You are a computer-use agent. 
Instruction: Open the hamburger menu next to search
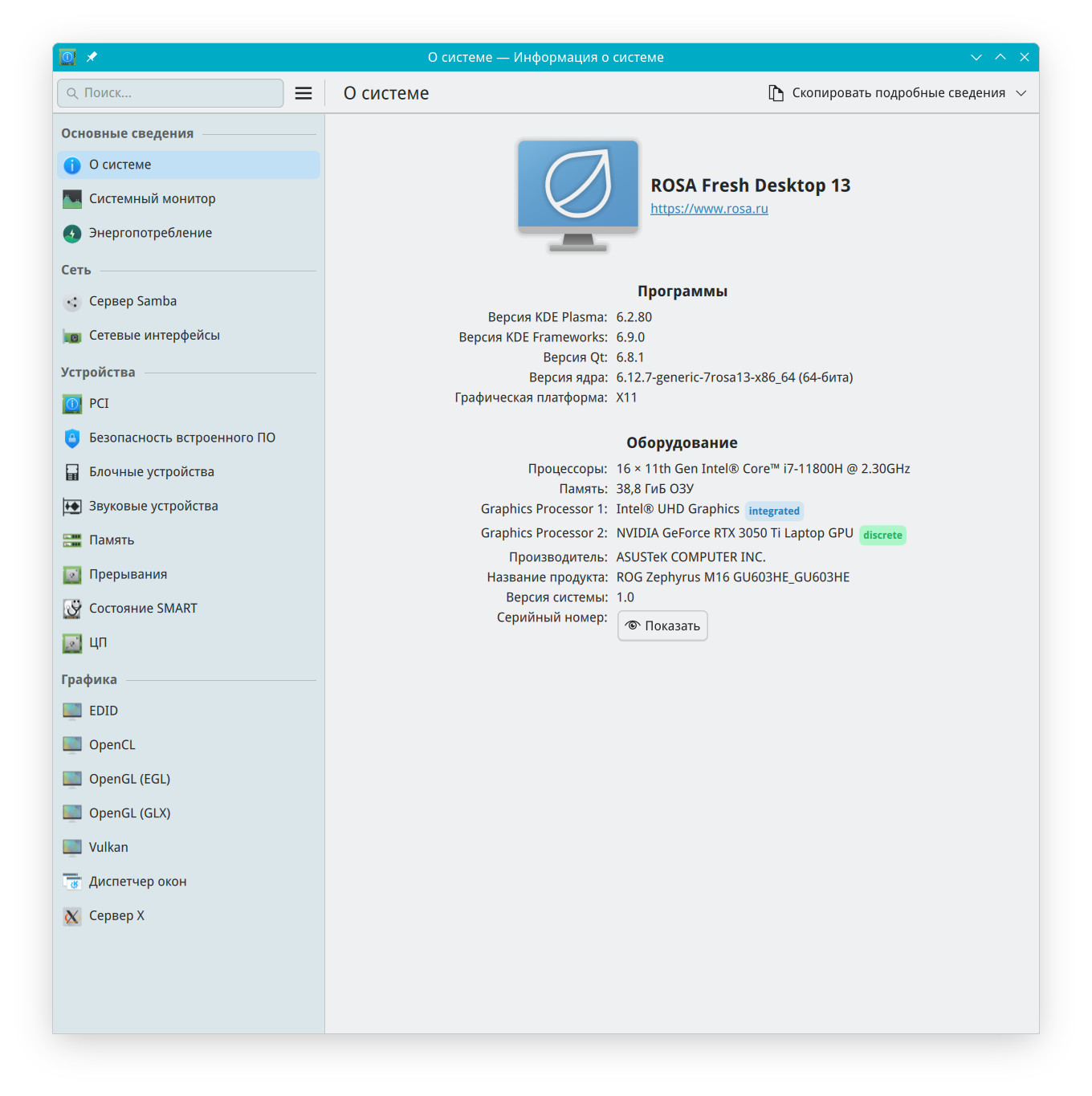(304, 93)
